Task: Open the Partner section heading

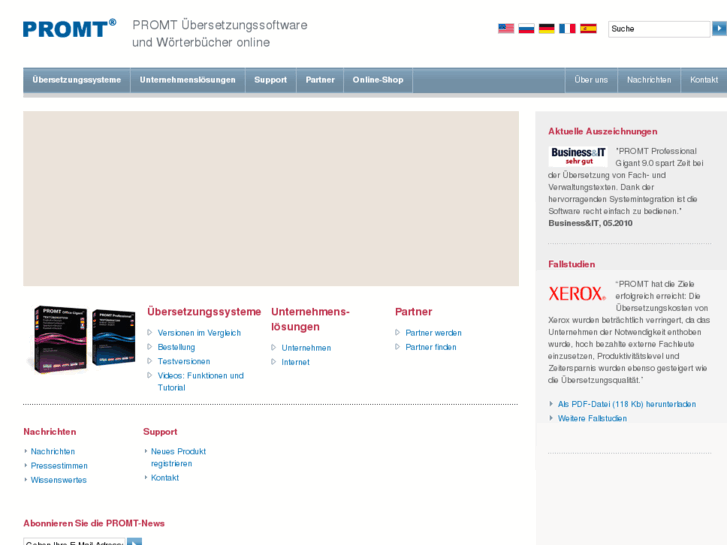Action: [413, 312]
